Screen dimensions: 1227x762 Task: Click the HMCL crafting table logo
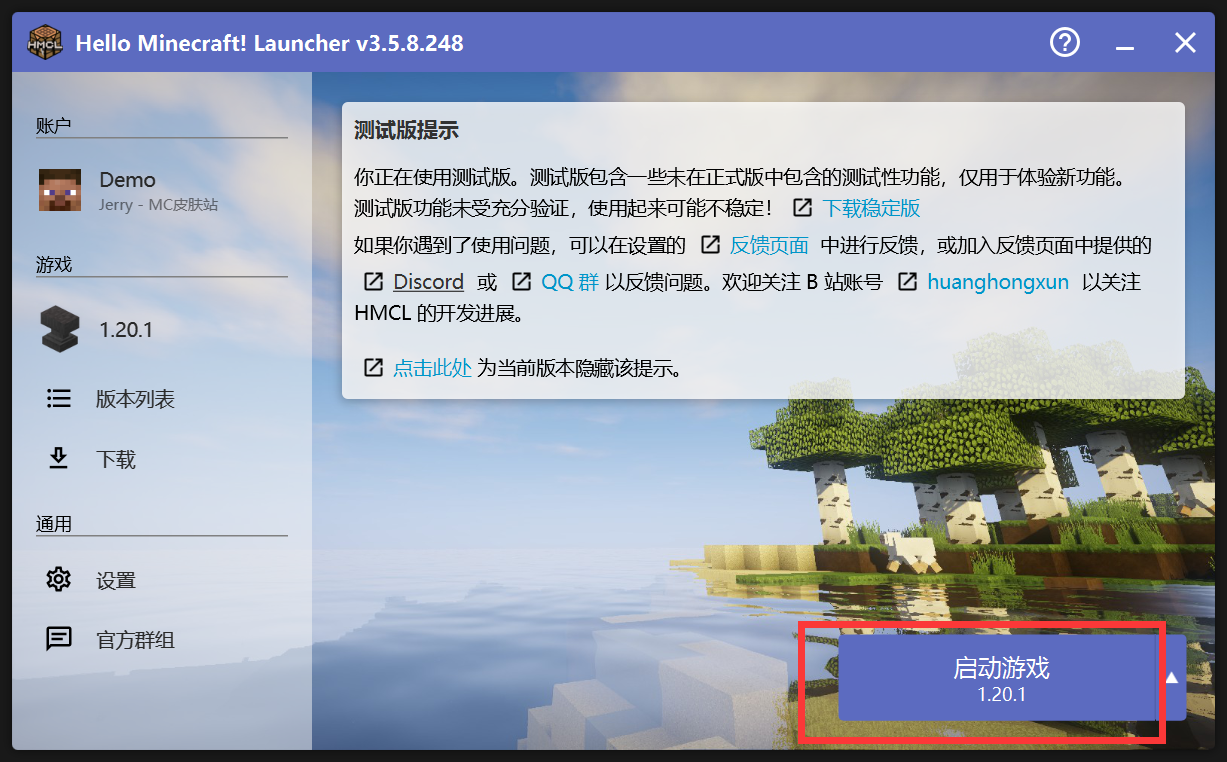44,42
